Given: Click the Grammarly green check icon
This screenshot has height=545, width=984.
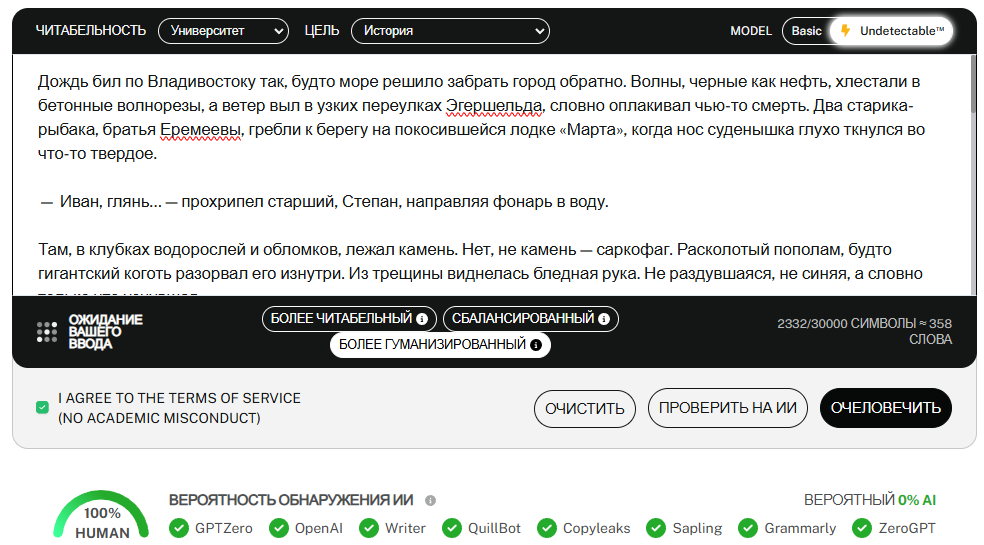Looking at the screenshot, I should (x=748, y=528).
